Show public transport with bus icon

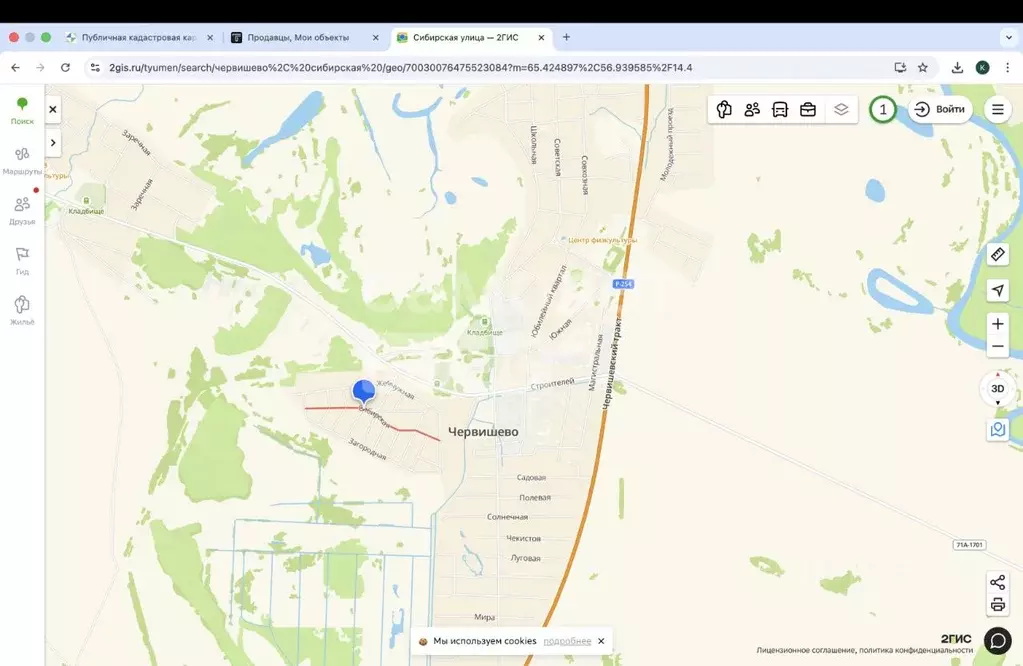pos(780,109)
